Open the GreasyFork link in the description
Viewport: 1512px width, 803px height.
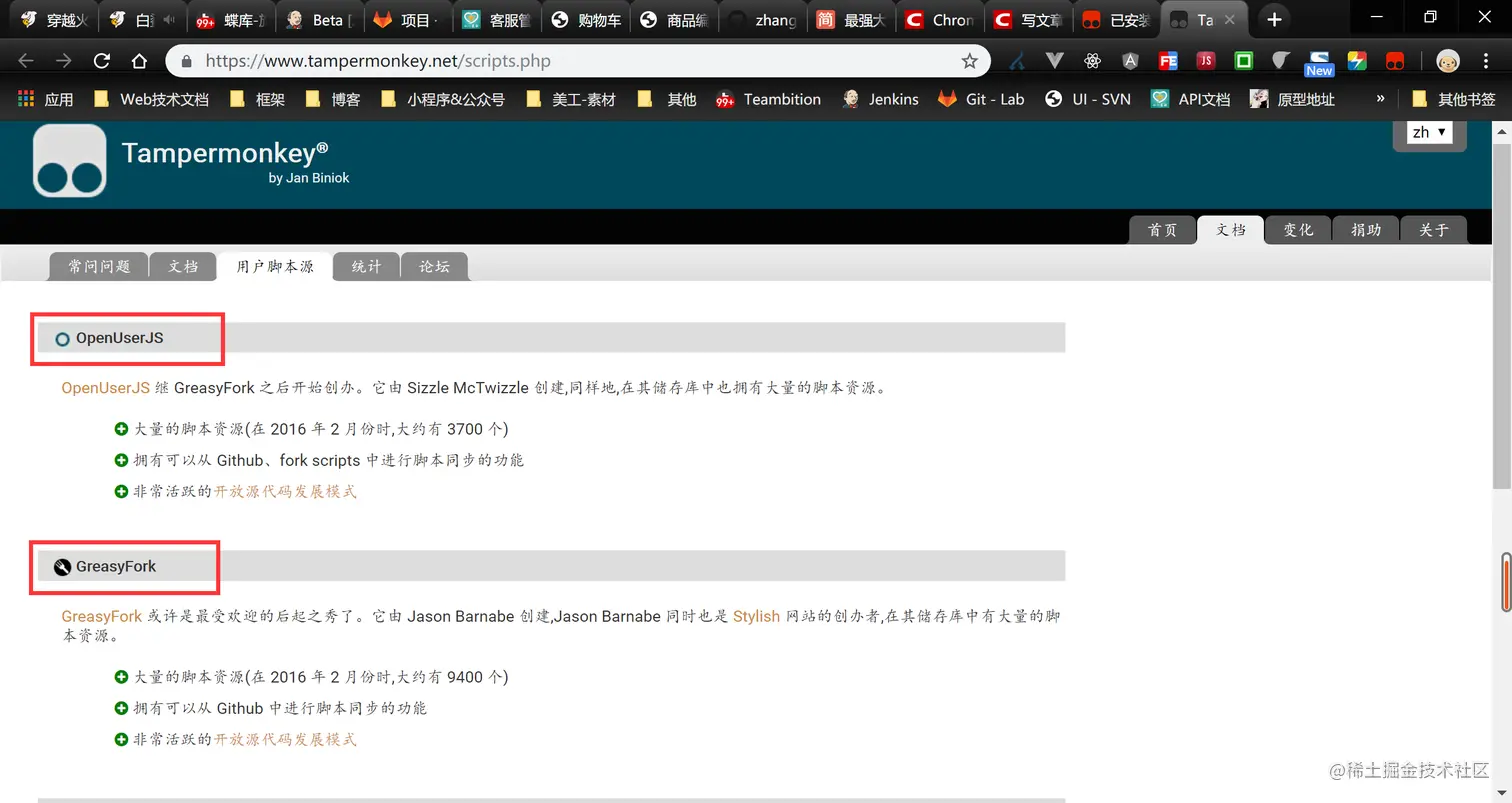(102, 616)
